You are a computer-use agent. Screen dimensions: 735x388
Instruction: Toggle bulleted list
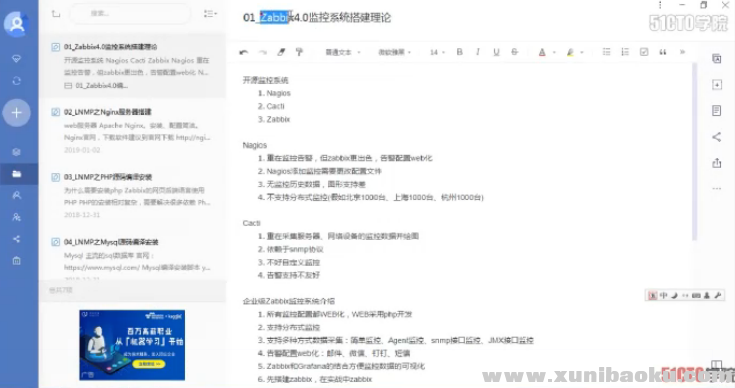point(607,52)
